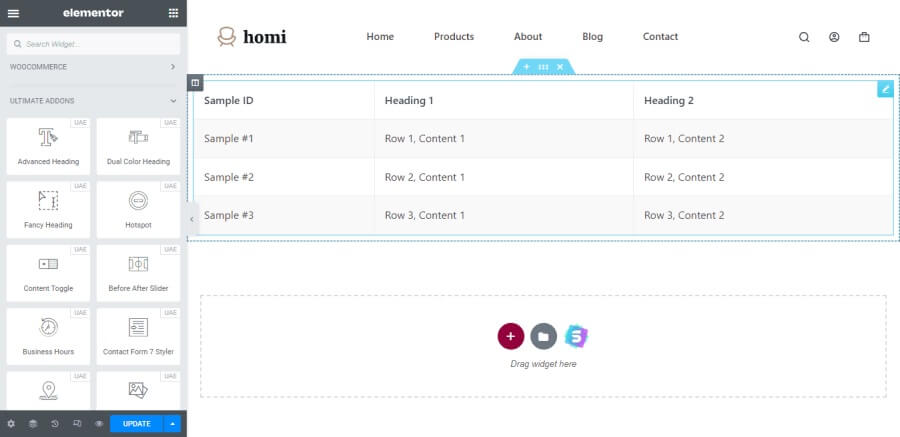
Task: Click the Row 2, Content 1 cell
Action: 504,177
